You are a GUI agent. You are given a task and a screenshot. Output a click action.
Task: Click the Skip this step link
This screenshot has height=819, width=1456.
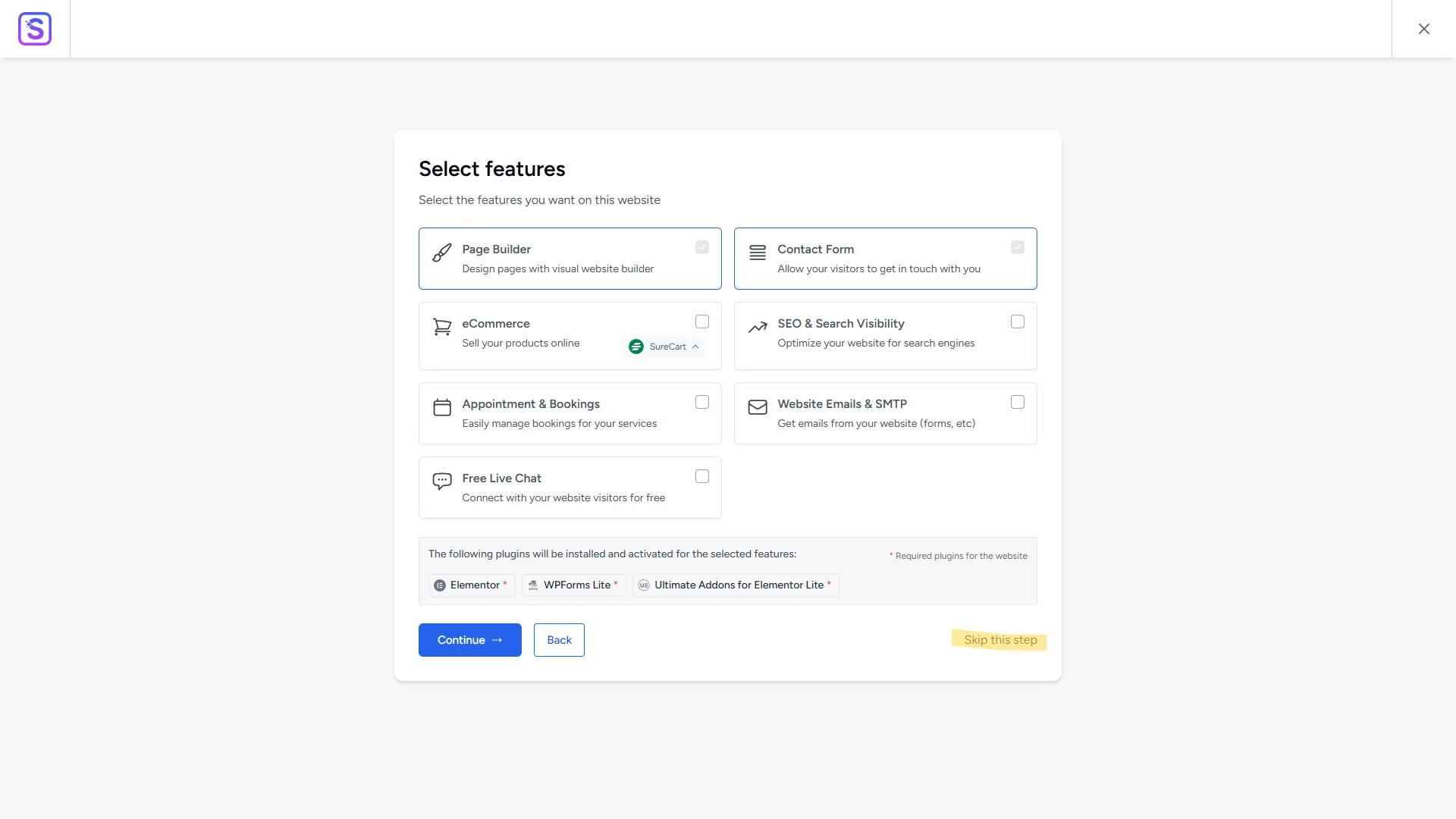click(x=999, y=639)
